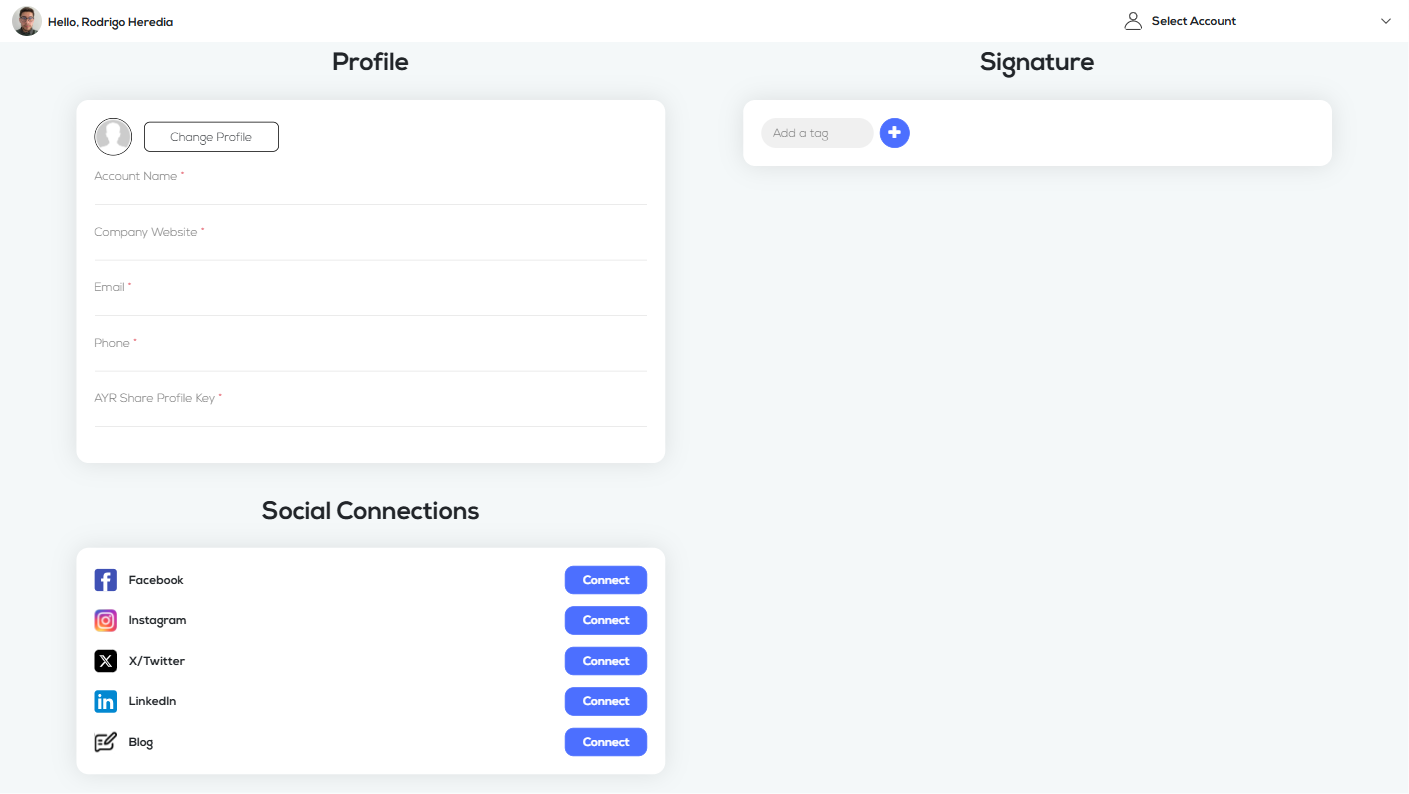This screenshot has width=1409, height=794.
Task: Click the person icon beside Select Account
Action: 1132,20
